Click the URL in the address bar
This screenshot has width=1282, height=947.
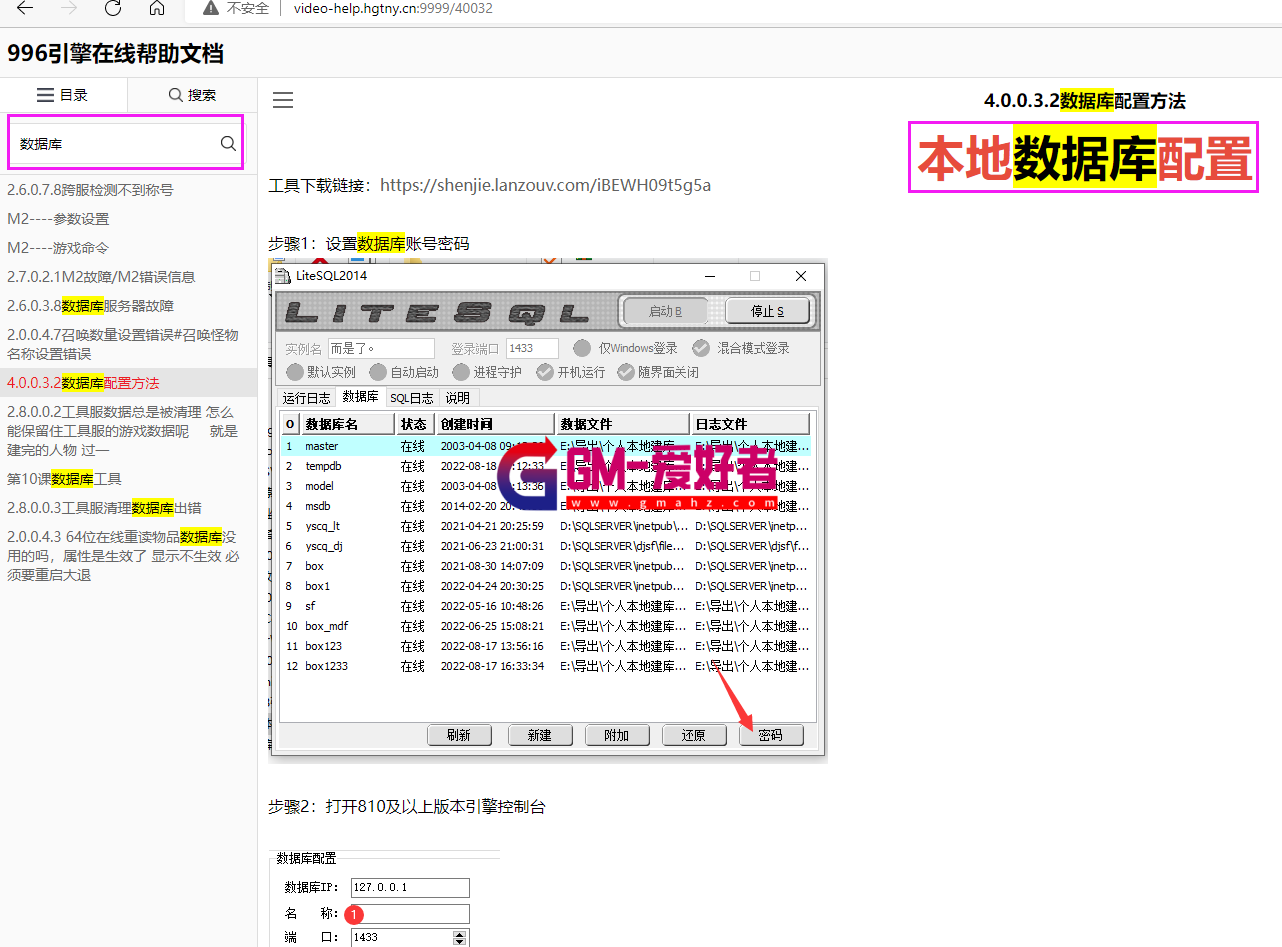coord(393,8)
